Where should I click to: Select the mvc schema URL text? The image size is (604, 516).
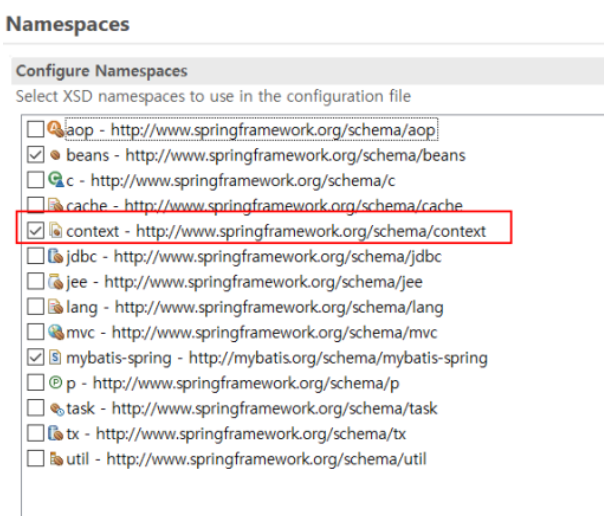tap(274, 332)
